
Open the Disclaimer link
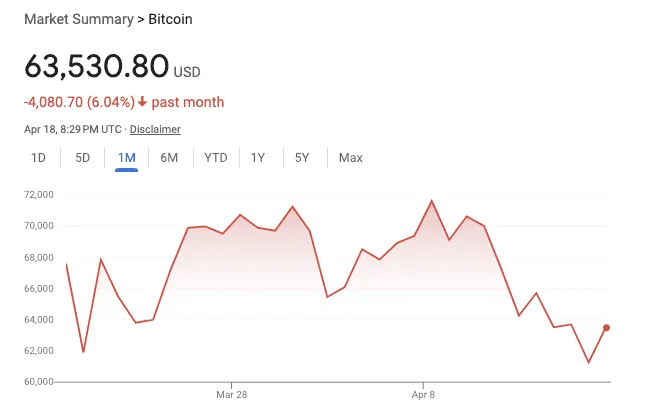tap(155, 129)
